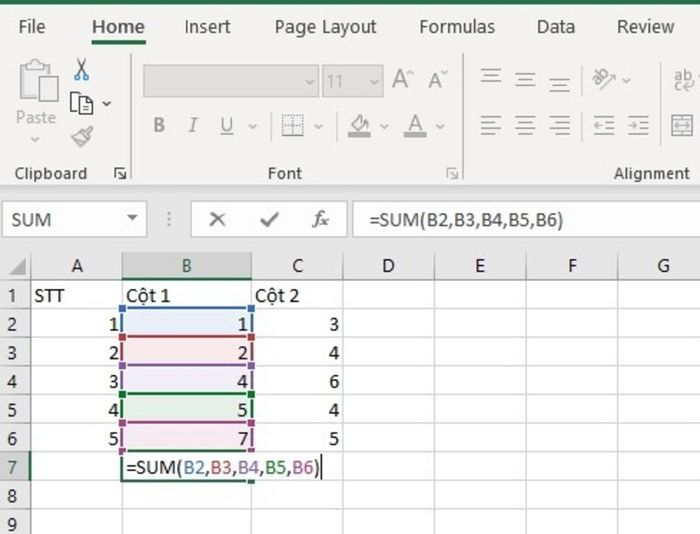Click in the formula bar text
This screenshot has width=700, height=534.
(466, 220)
